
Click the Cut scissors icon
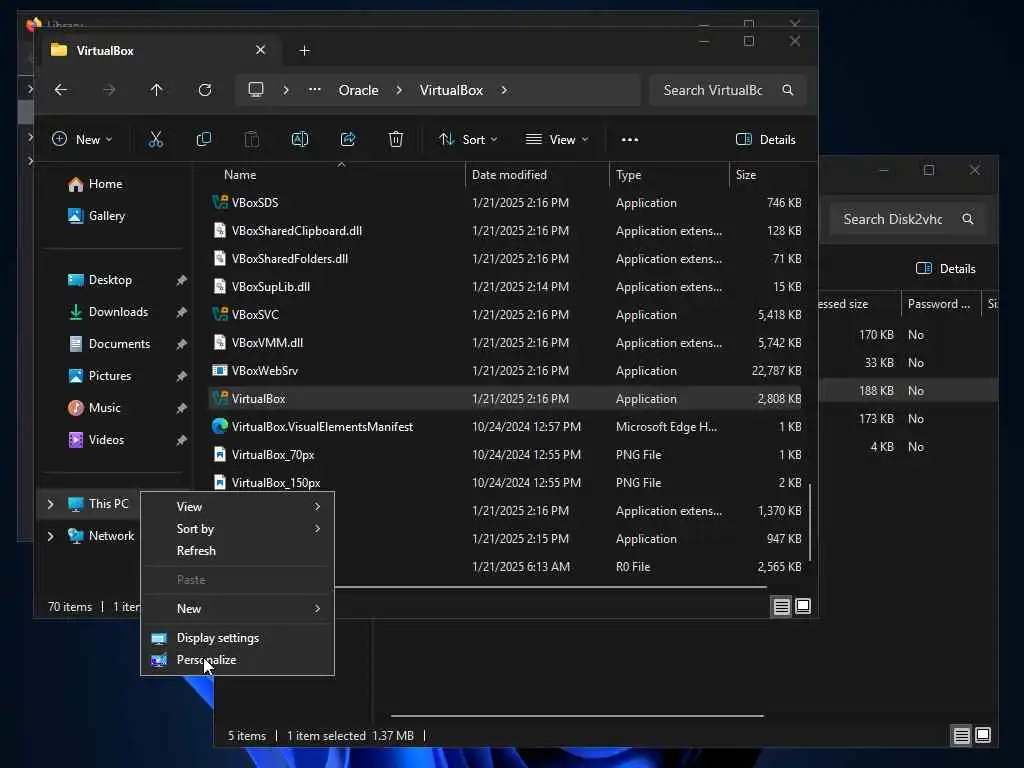point(155,139)
